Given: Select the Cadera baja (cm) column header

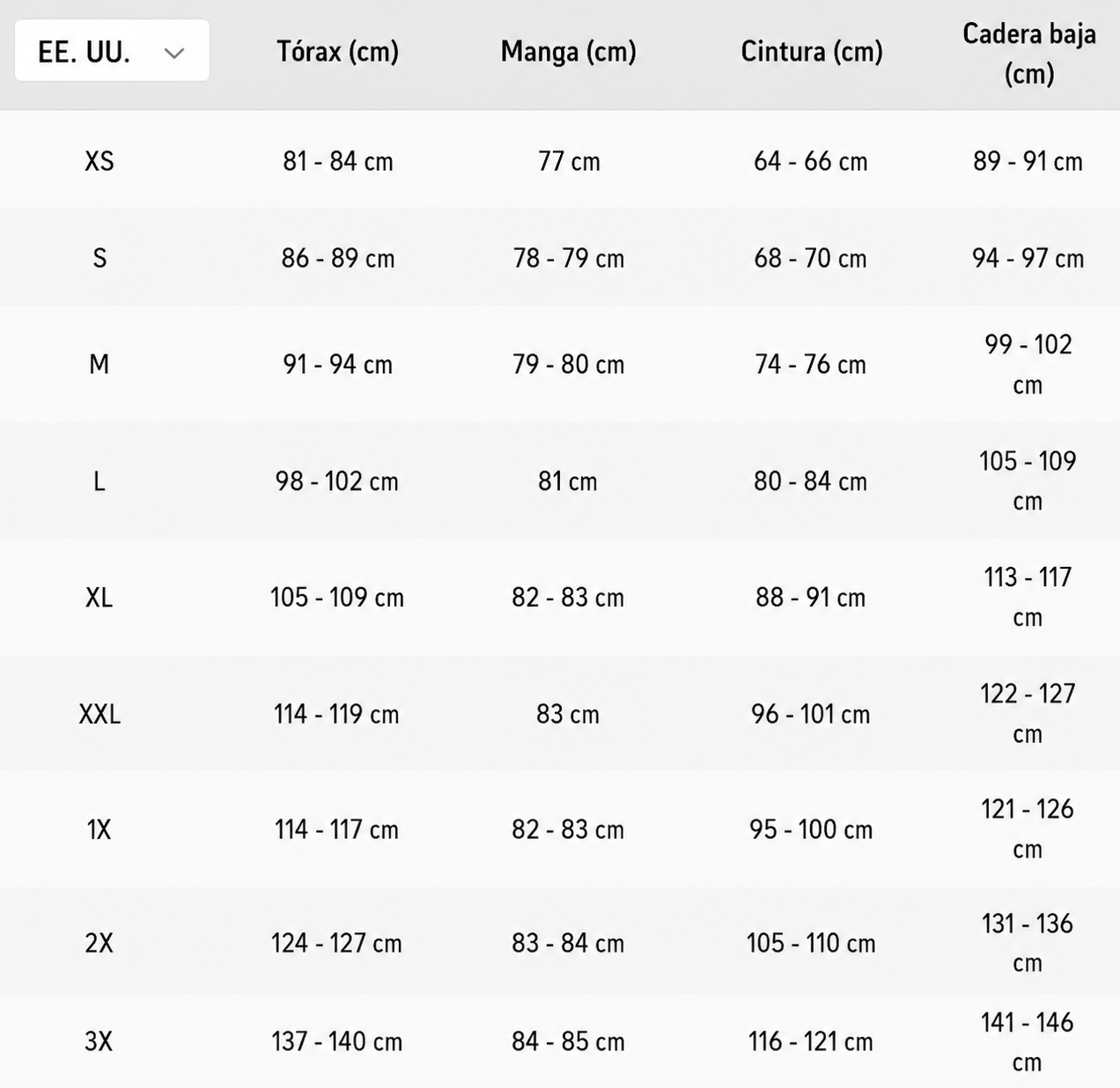Looking at the screenshot, I should click(x=1028, y=54).
